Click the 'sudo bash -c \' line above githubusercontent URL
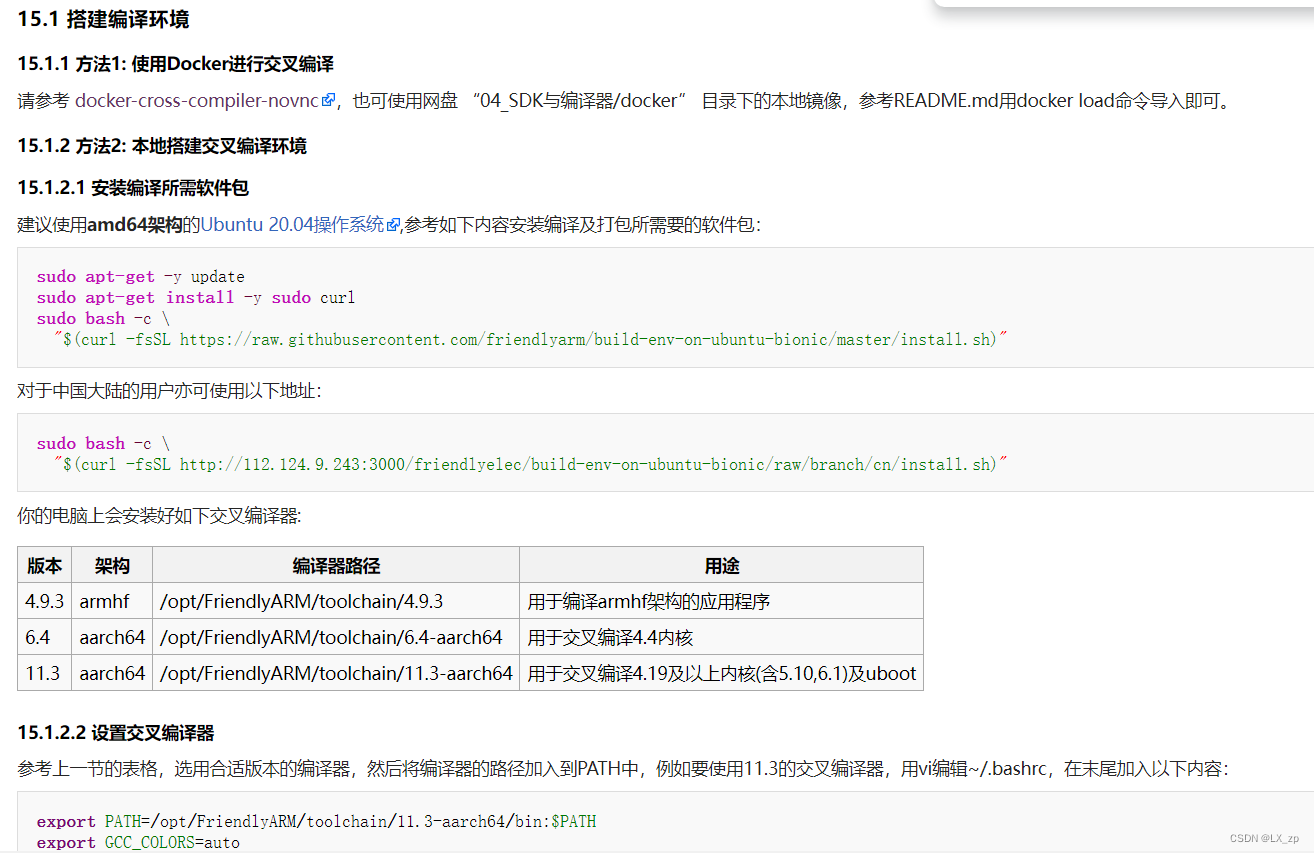Image resolution: width=1314 pixels, height=853 pixels. [103, 318]
